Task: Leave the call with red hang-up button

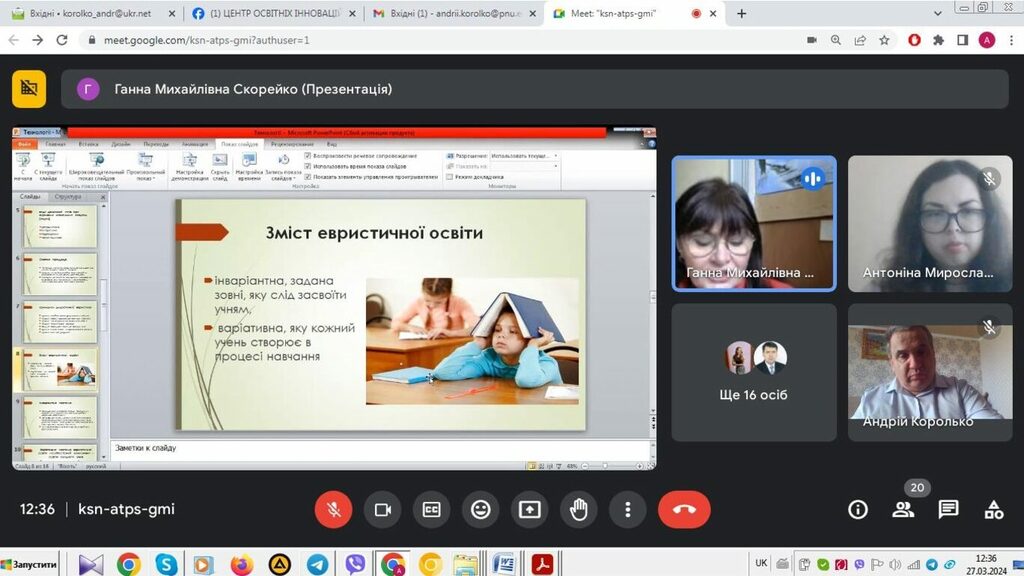Action: click(684, 509)
